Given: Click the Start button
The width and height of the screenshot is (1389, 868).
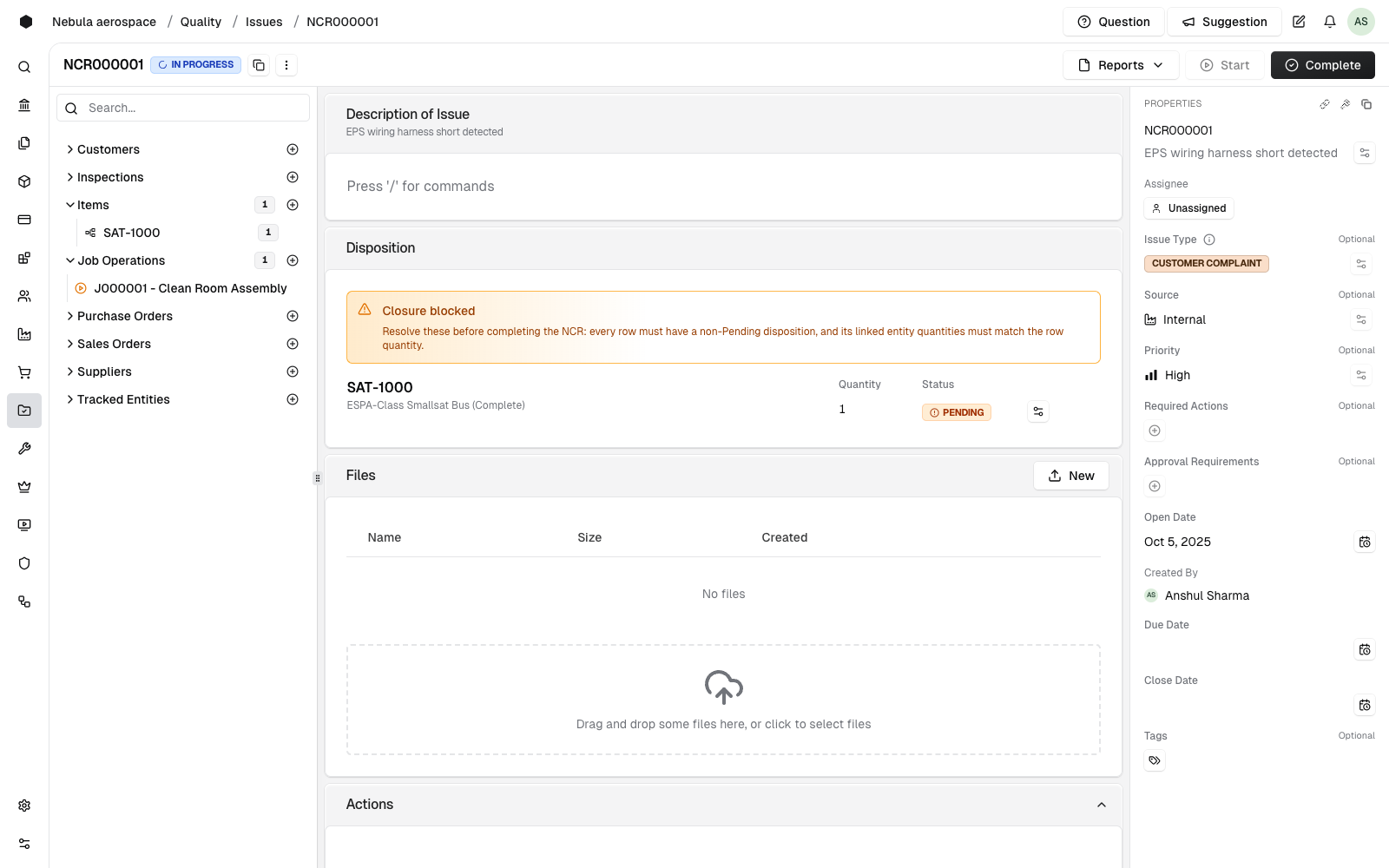Looking at the screenshot, I should pos(1225,65).
